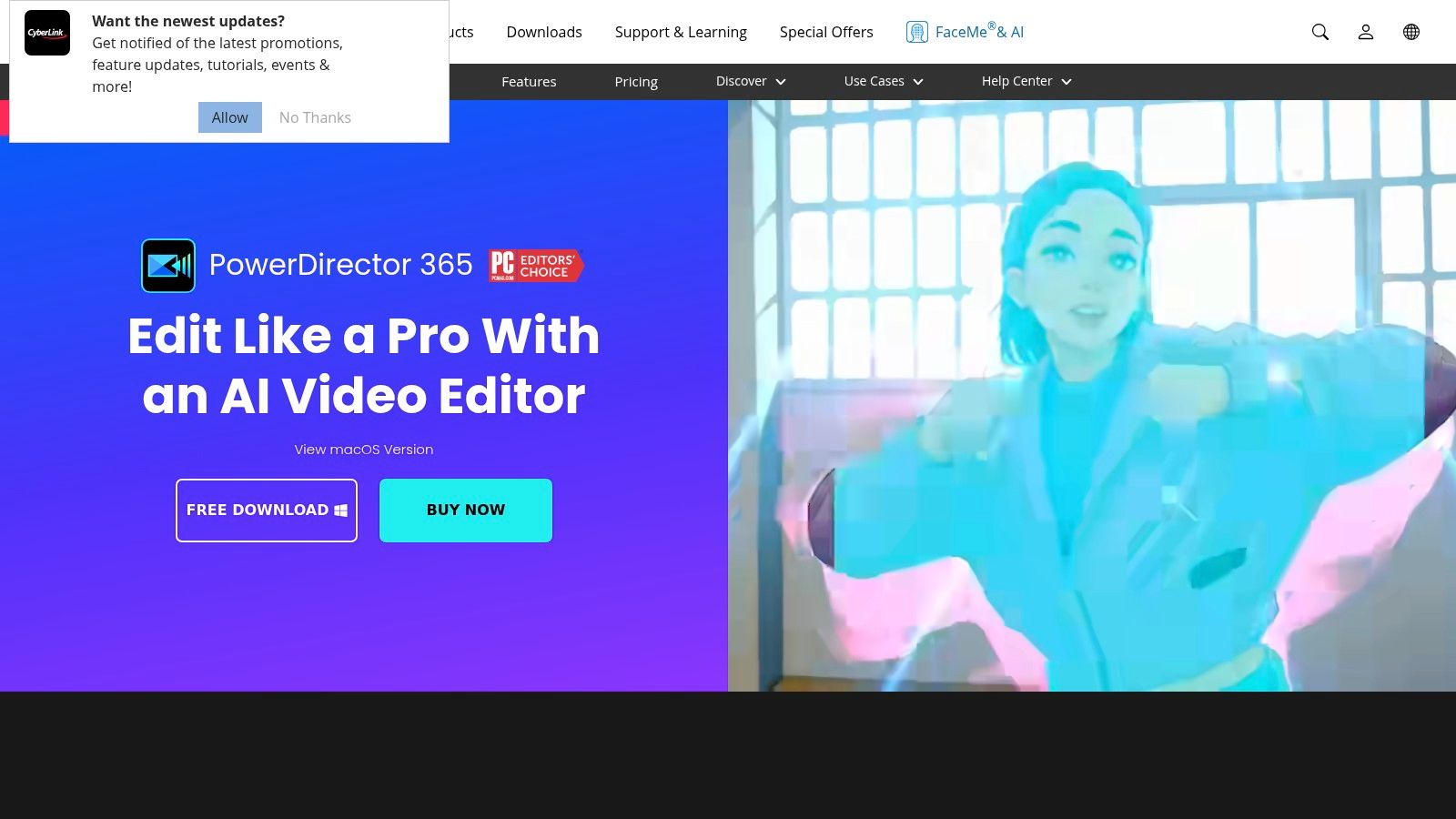
Task: Open Support & Learning menu
Action: tap(681, 32)
